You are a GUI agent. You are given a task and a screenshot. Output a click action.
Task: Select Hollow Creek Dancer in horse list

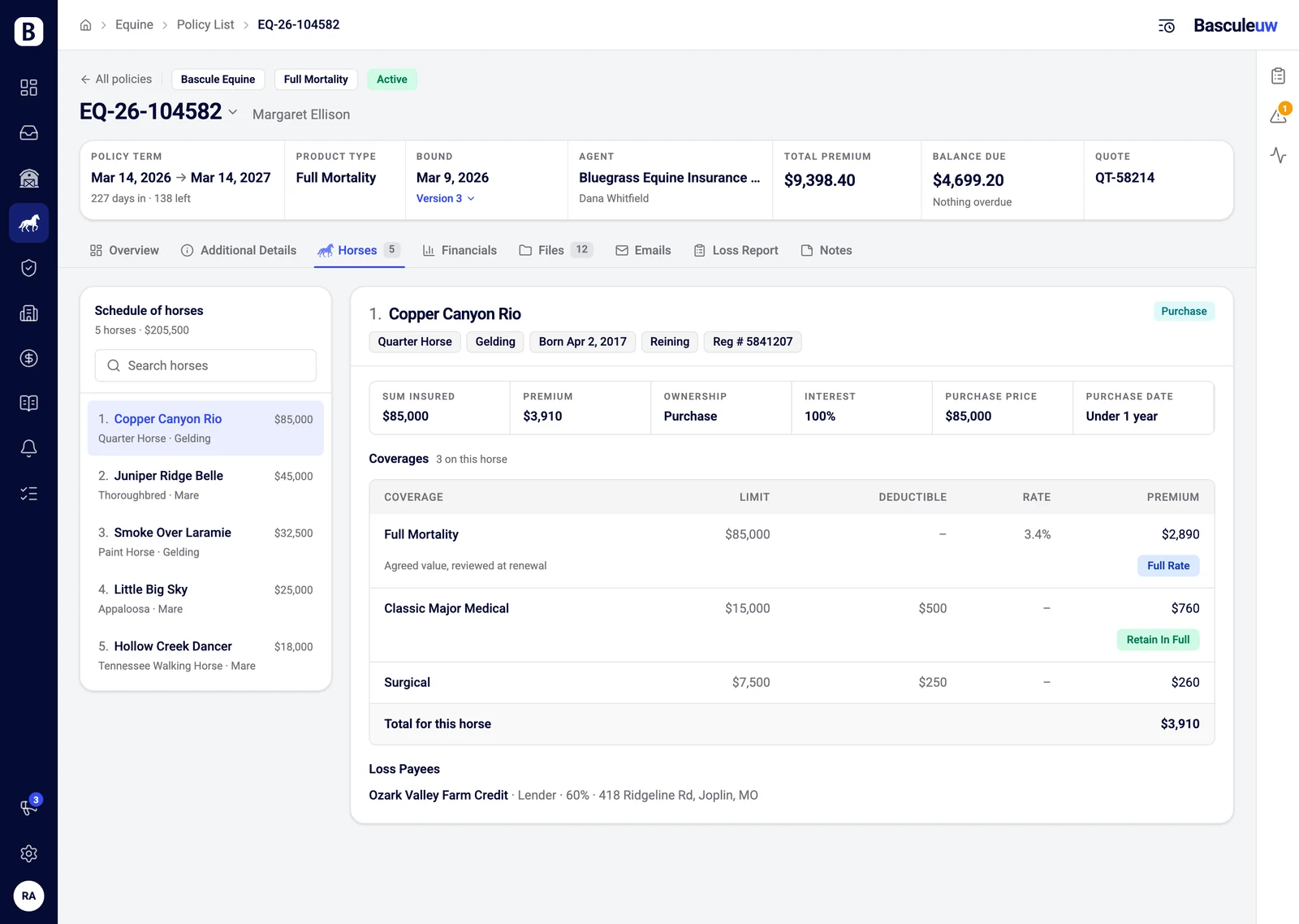point(205,655)
